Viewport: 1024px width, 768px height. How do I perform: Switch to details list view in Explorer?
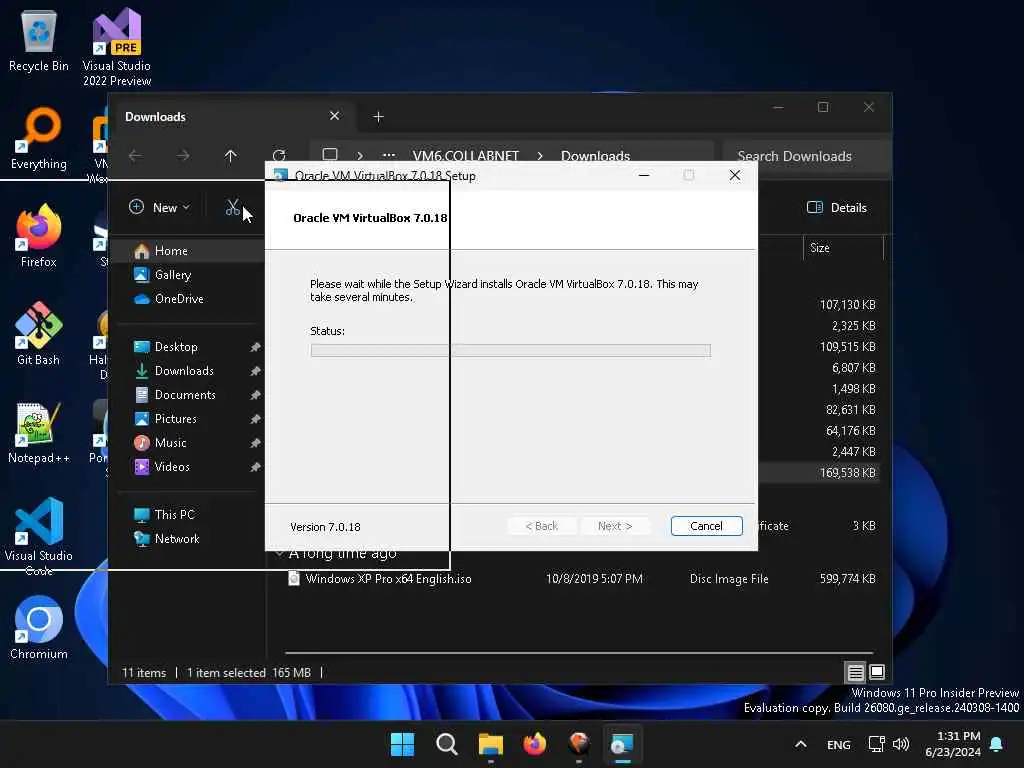point(856,671)
